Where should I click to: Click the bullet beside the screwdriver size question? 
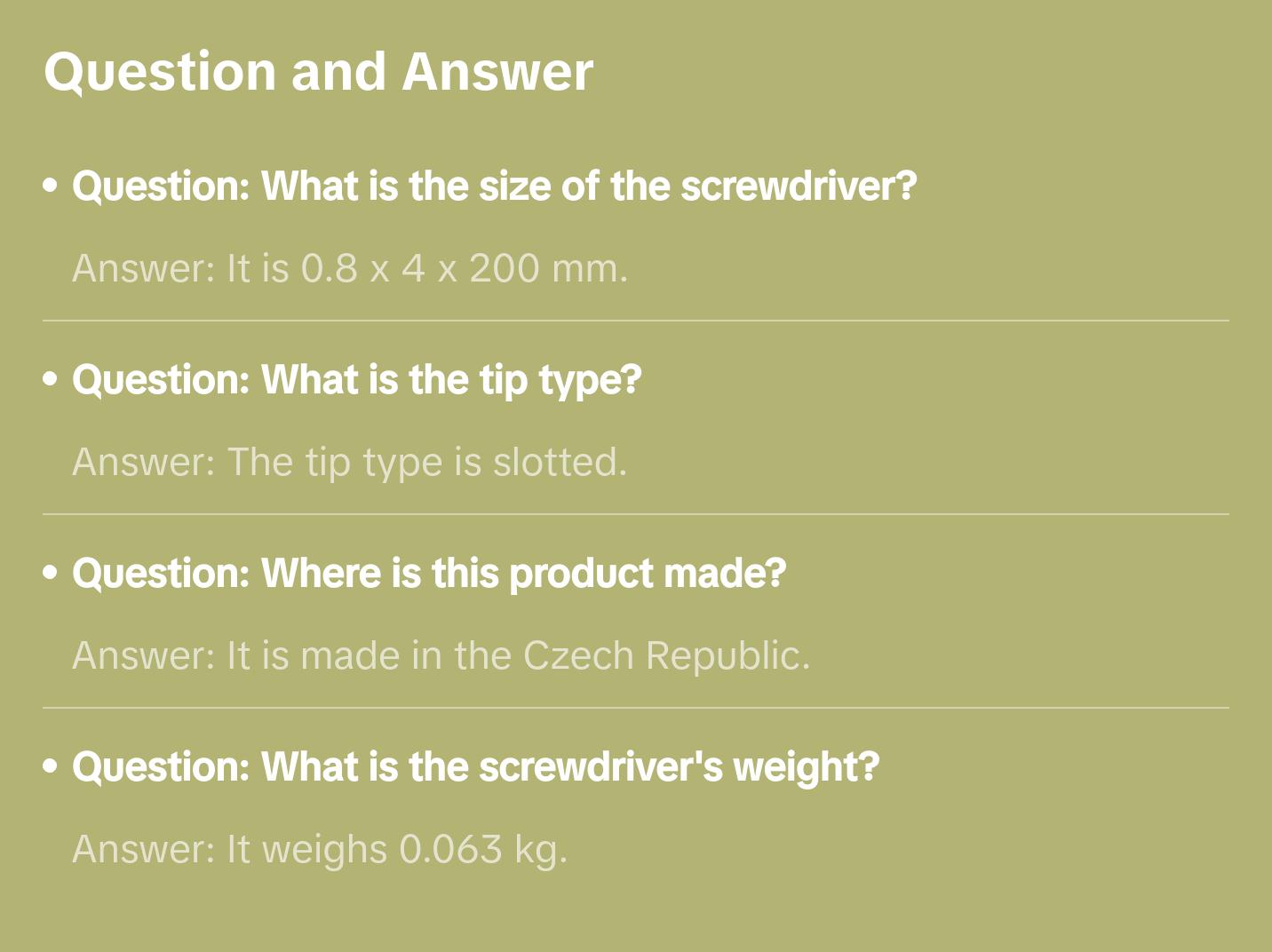(x=51, y=186)
